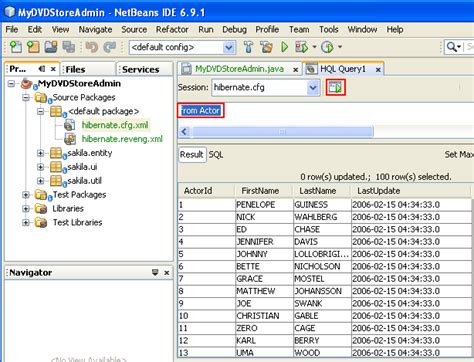The image size is (474, 362).
Task: Click the Test Libraries folder icon
Action: (x=41, y=222)
